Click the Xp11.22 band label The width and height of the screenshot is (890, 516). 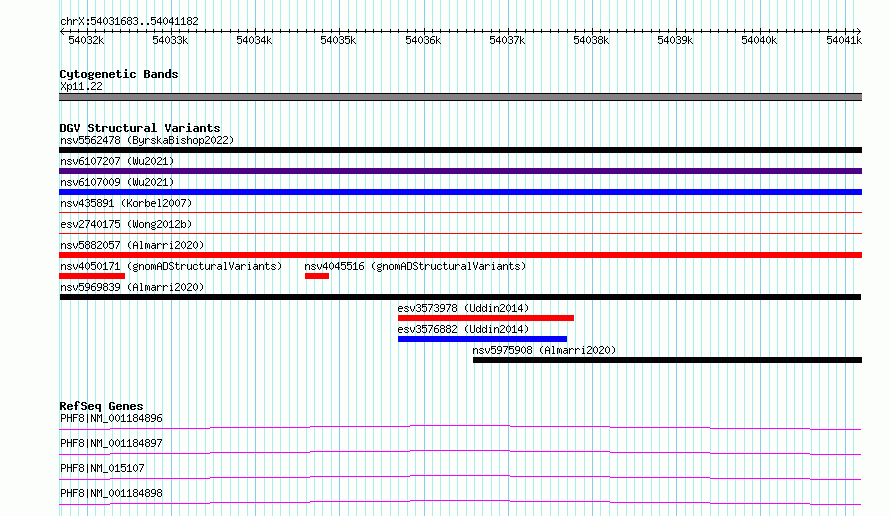[x=81, y=86]
